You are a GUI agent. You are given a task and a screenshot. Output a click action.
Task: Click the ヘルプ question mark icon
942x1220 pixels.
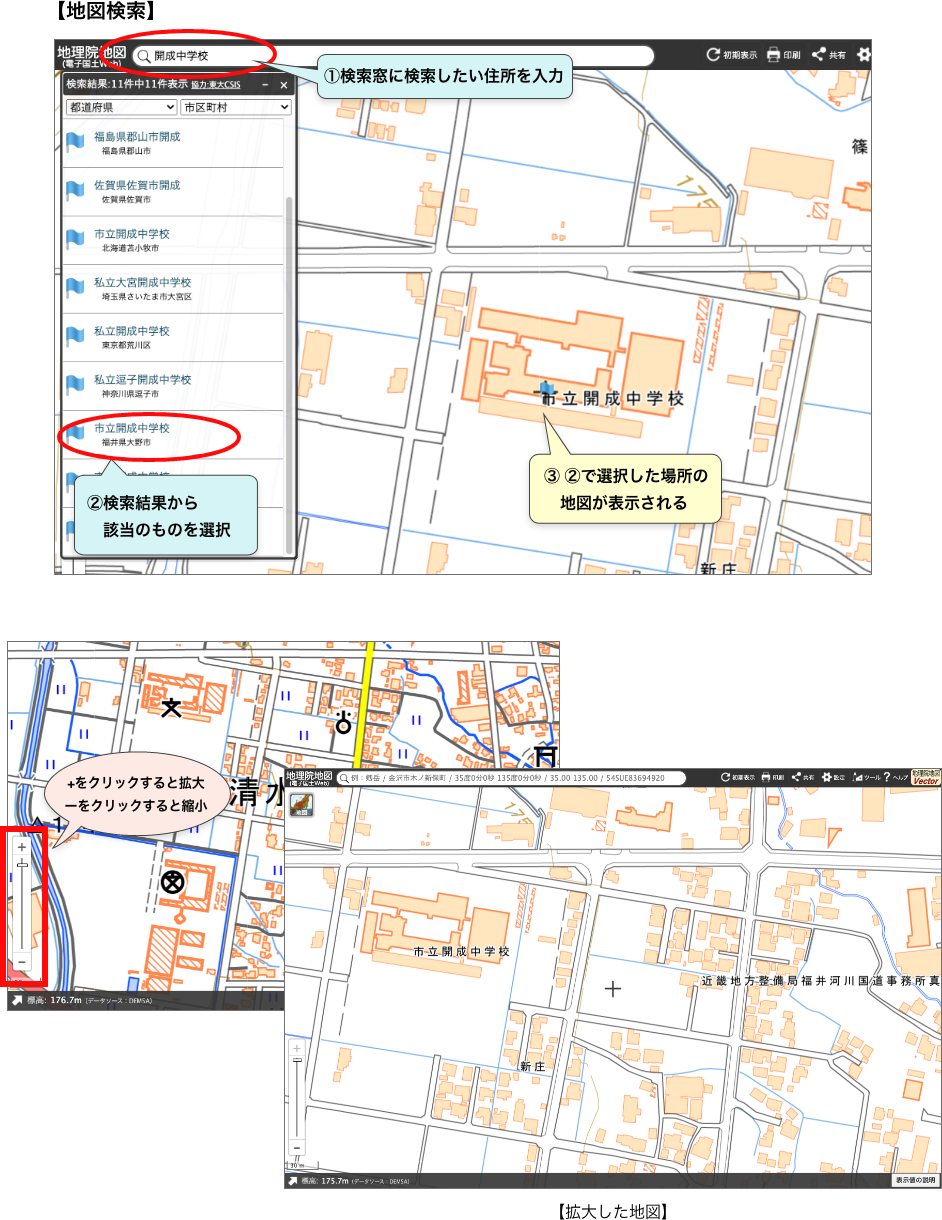(x=887, y=777)
